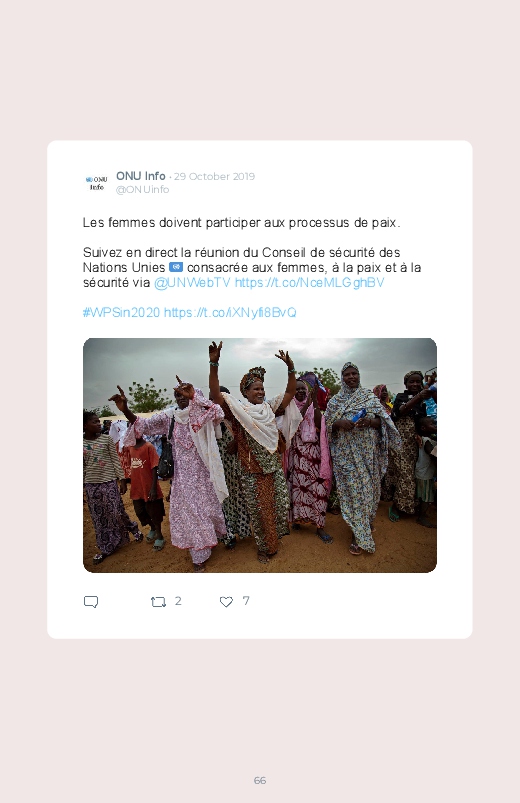The width and height of the screenshot is (520, 803).
Task: Click the @ONUinfo handle
Action: pyautogui.click(x=142, y=189)
